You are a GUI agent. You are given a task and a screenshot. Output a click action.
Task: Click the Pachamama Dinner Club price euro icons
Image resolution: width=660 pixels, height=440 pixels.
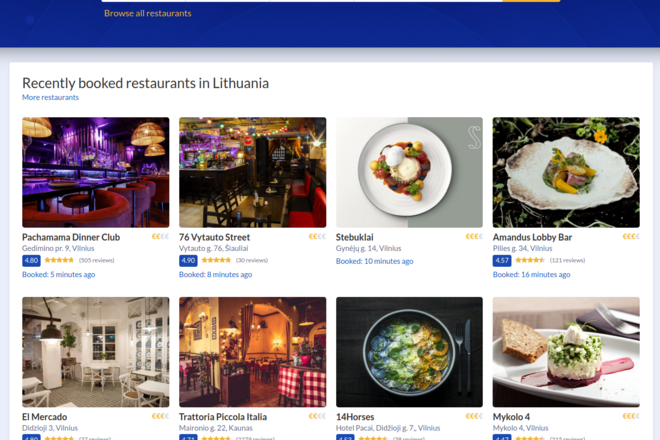160,237
